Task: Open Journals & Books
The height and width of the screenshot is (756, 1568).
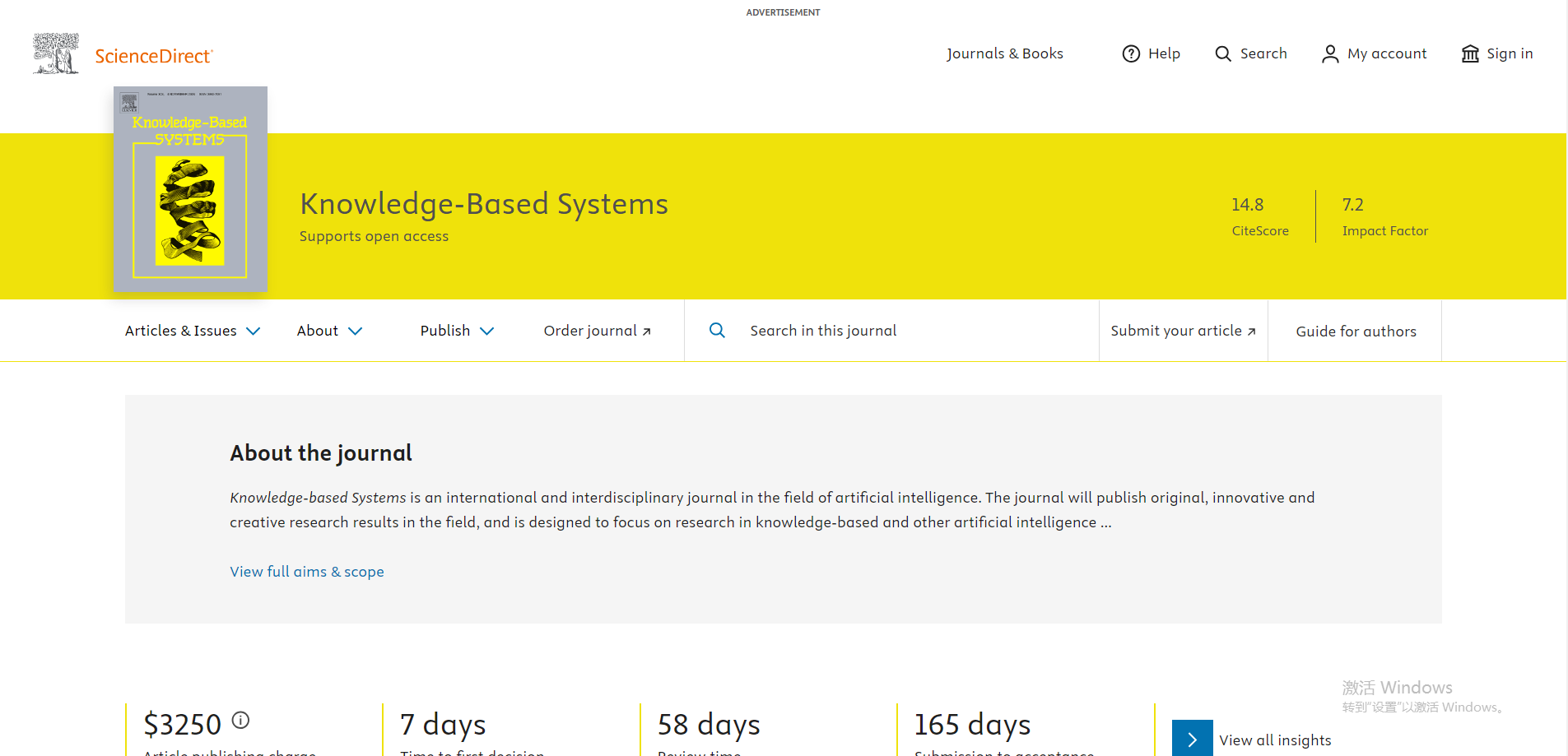Action: pyautogui.click(x=1005, y=53)
